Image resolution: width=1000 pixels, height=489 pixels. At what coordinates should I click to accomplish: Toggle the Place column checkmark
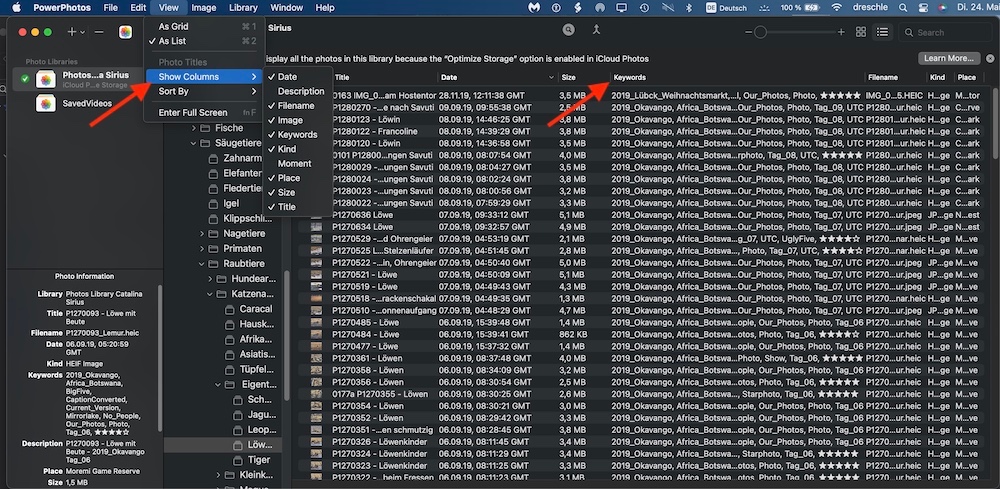click(x=288, y=178)
